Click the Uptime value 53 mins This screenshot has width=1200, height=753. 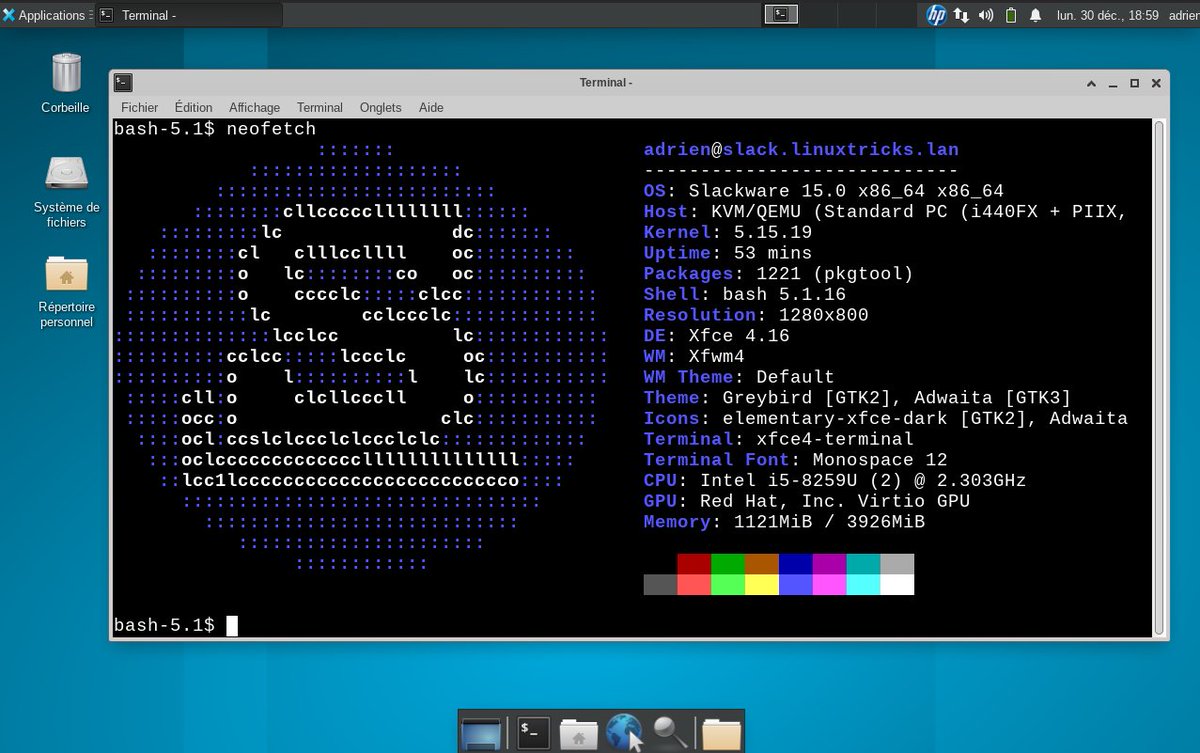point(773,253)
